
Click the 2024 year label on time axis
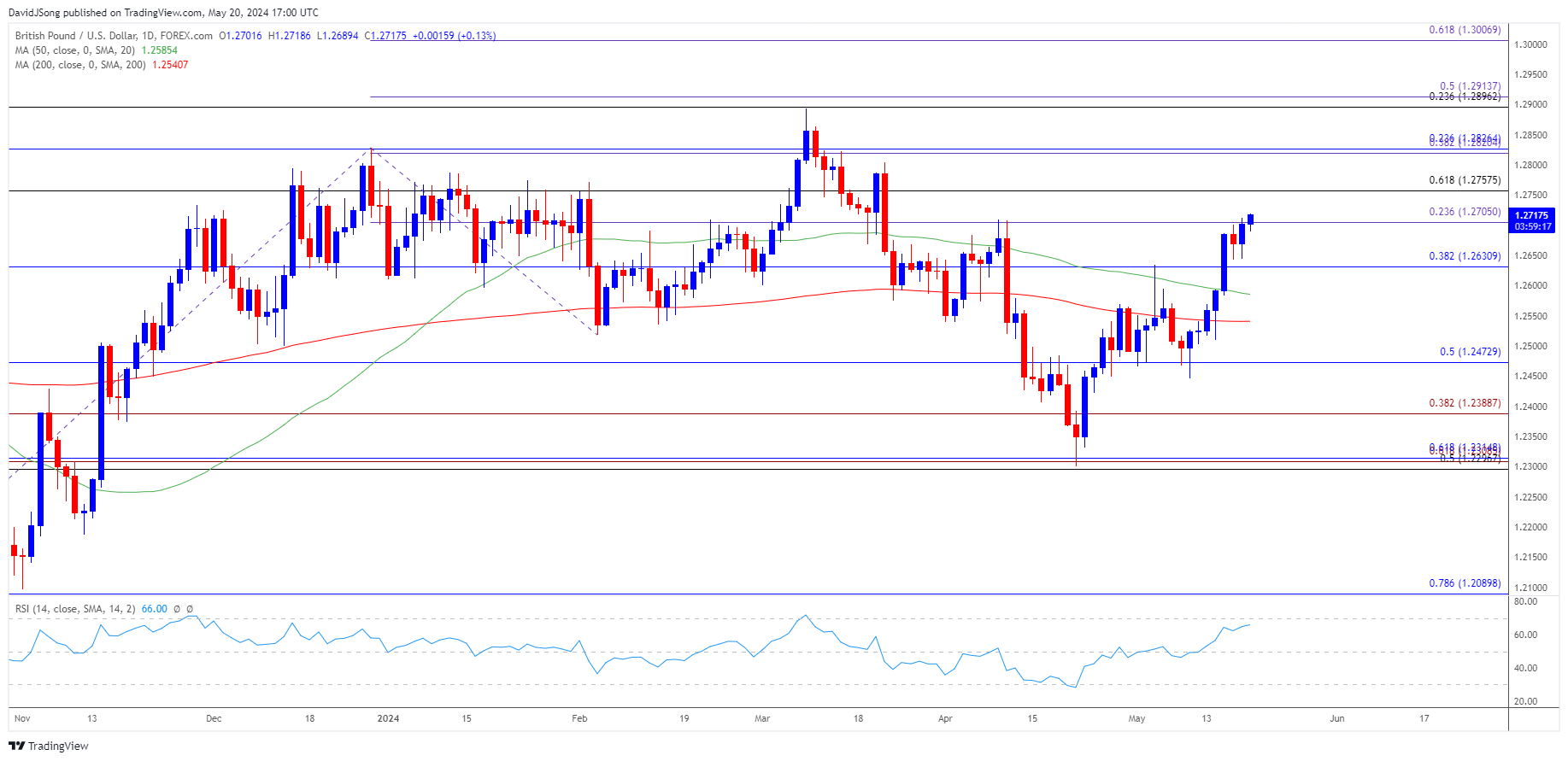(388, 719)
